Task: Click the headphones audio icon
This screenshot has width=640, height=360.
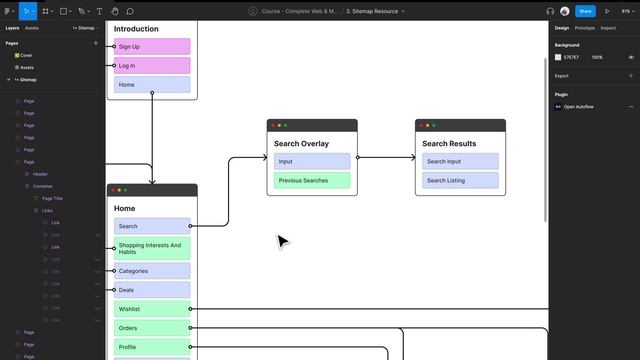Action: pyautogui.click(x=550, y=11)
